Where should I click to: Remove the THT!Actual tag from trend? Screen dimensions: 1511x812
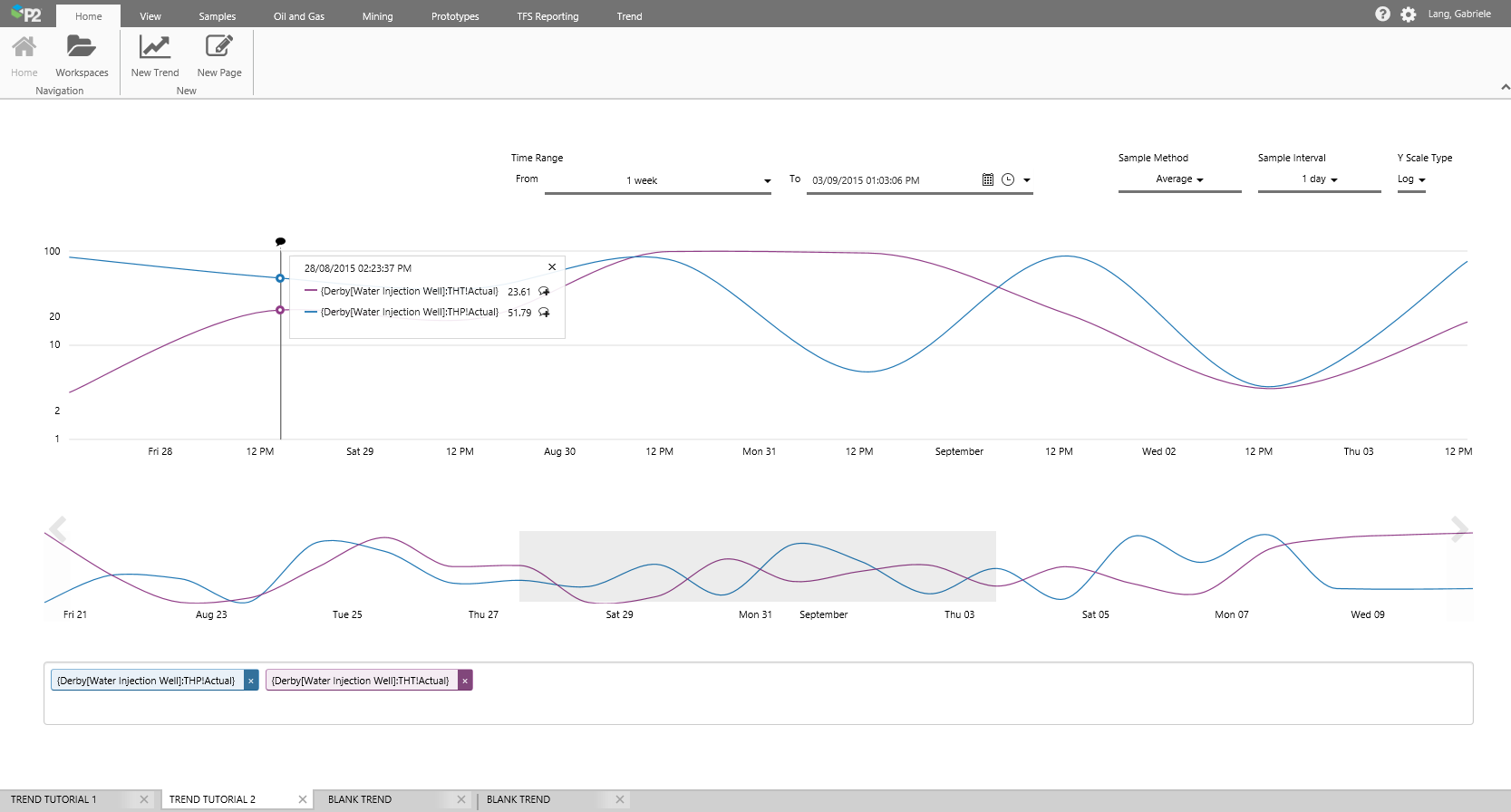[465, 681]
